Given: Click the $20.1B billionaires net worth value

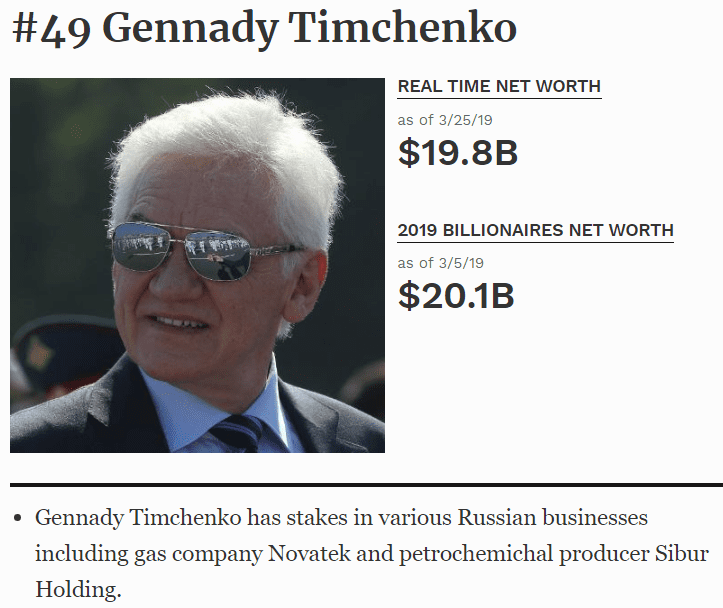Looking at the screenshot, I should [456, 295].
